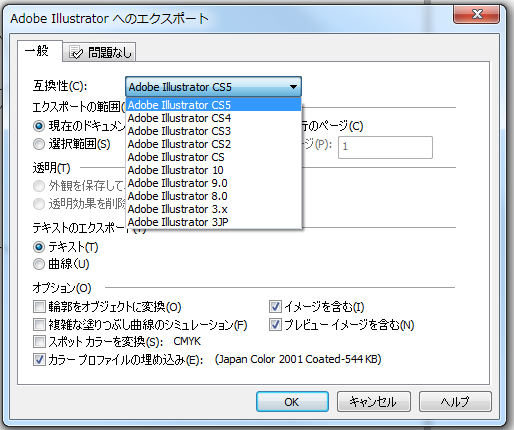The width and height of the screenshot is (514, 430).
Task: Select 現在のドキュメント radio button
Action: [x=39, y=126]
